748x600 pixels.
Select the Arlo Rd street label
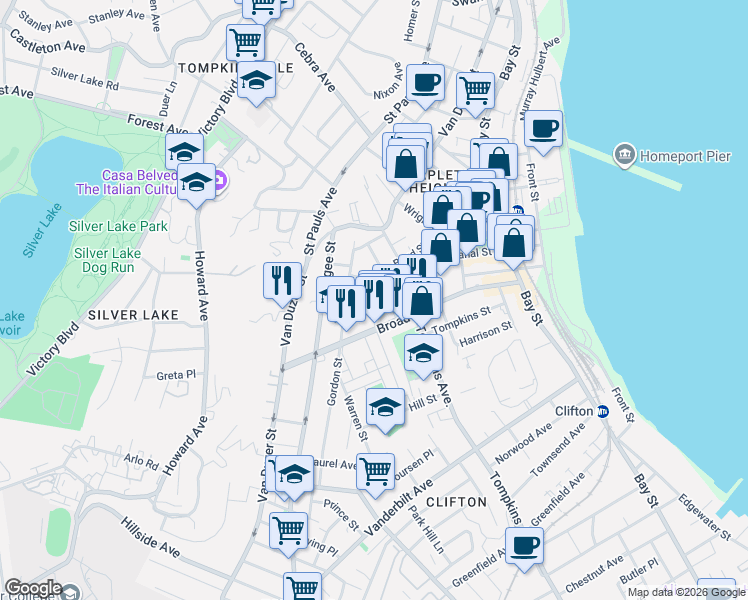pos(141,461)
